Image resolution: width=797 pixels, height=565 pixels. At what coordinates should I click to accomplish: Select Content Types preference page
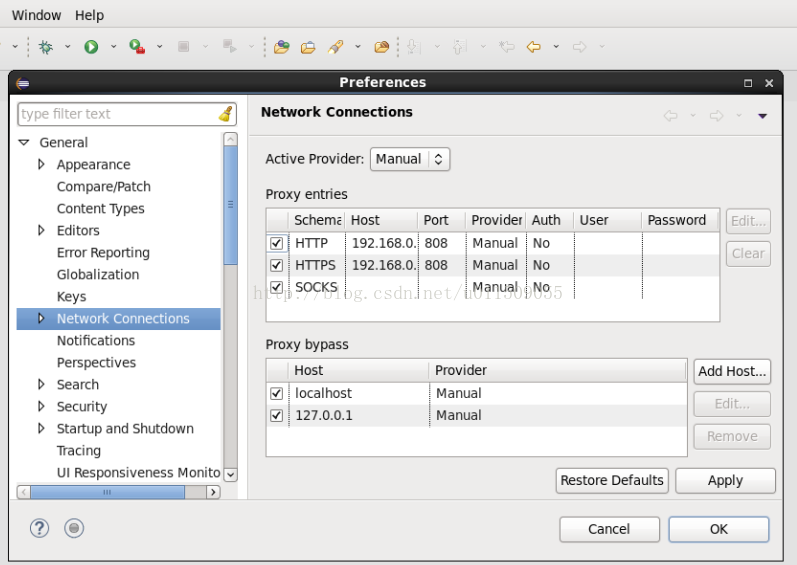click(x=101, y=209)
